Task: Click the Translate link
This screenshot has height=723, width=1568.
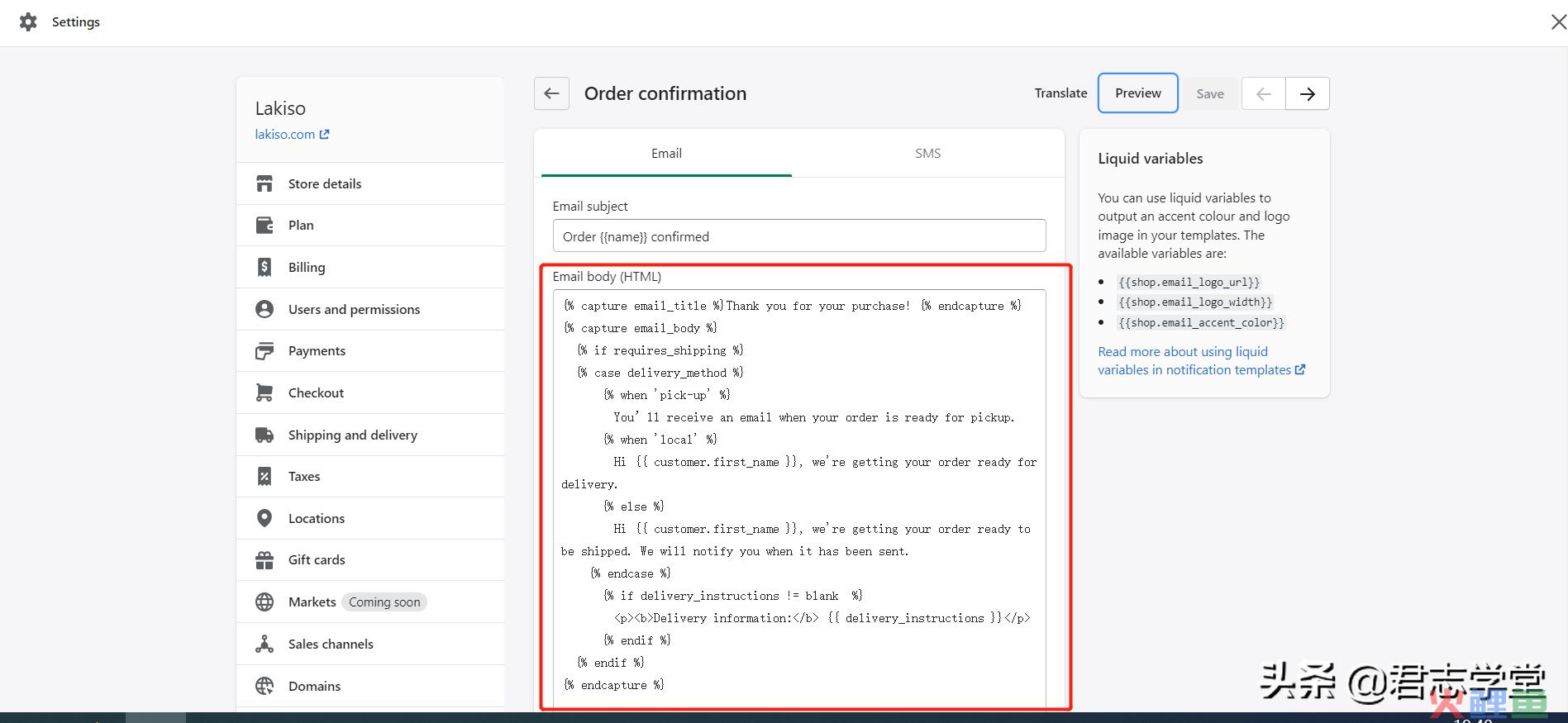Action: click(1060, 93)
